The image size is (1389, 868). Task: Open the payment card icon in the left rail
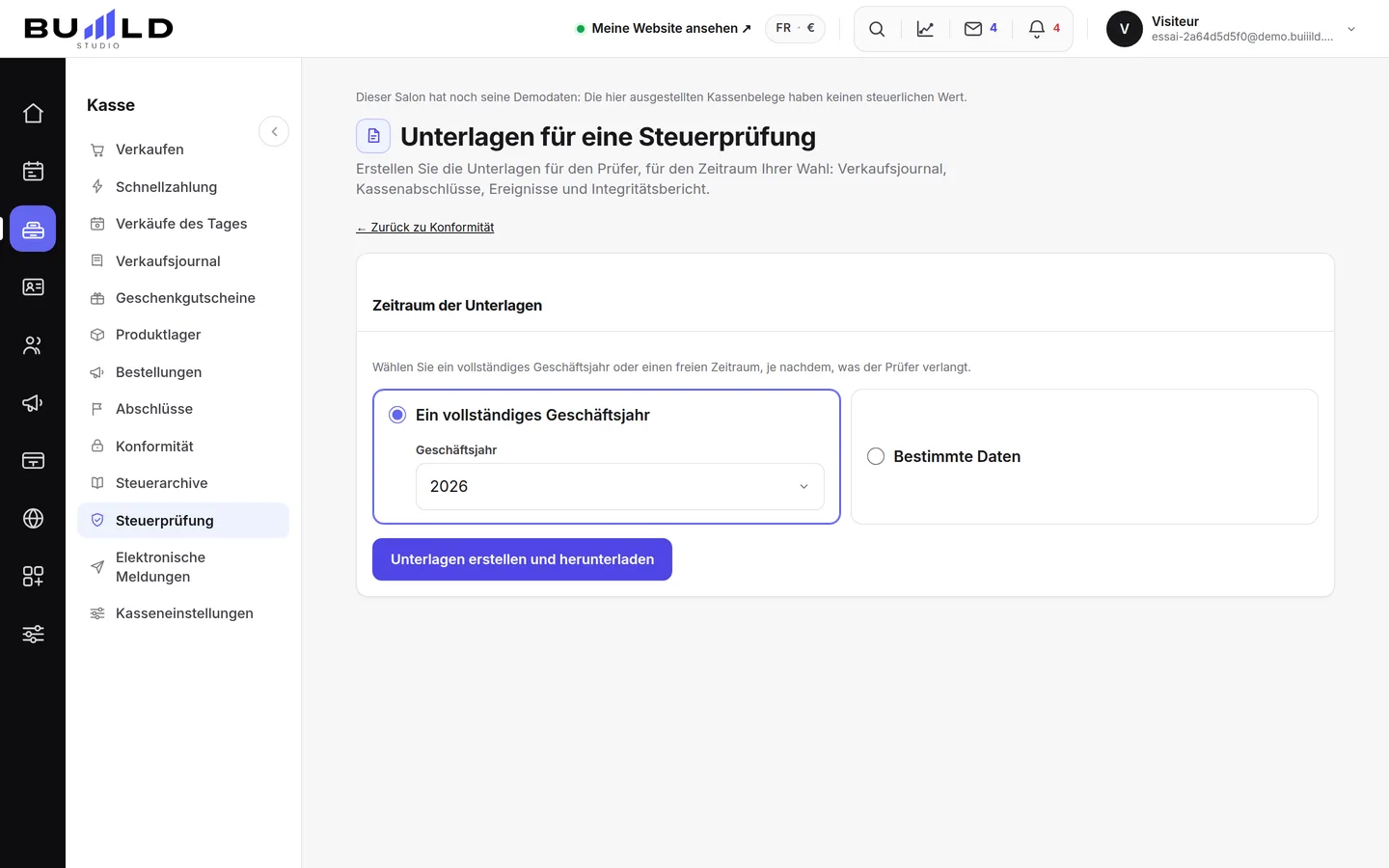pos(33,460)
